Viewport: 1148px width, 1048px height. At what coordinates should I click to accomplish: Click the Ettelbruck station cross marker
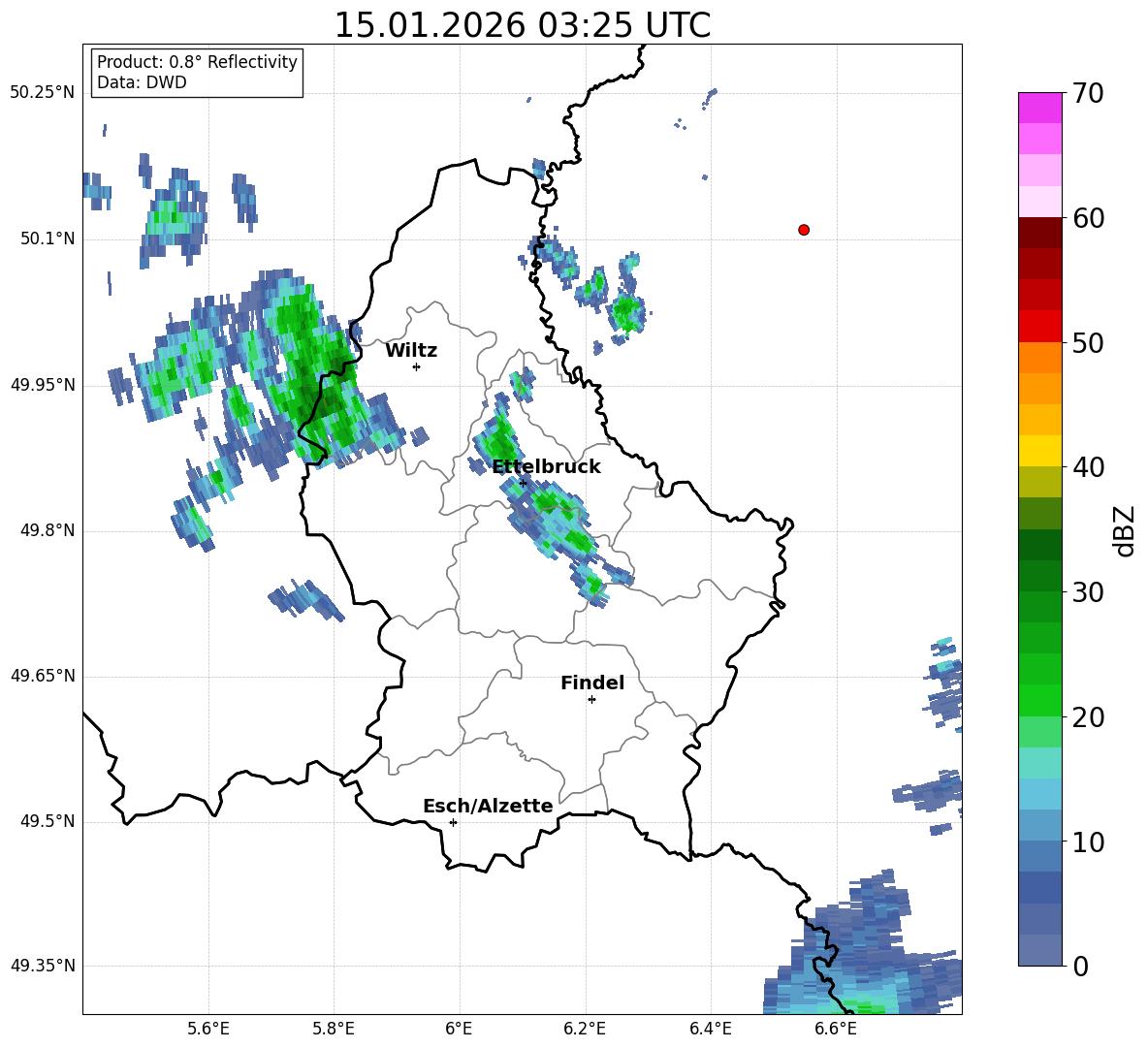(x=523, y=483)
